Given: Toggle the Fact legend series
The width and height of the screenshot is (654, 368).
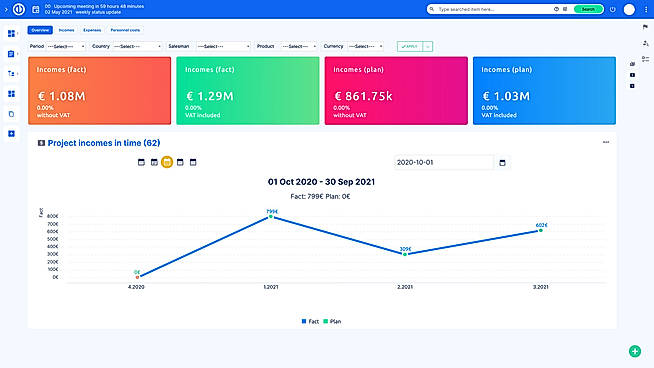Looking at the screenshot, I should click(310, 321).
